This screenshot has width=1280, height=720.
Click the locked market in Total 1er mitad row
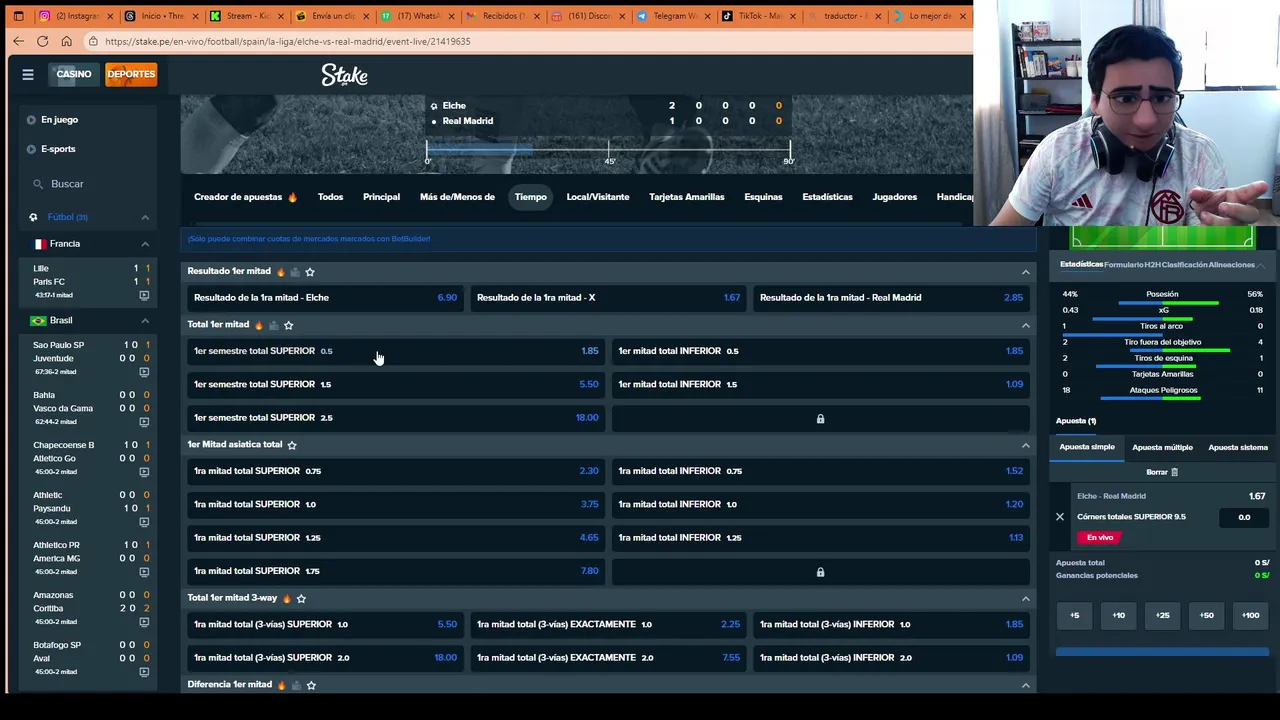coord(820,418)
